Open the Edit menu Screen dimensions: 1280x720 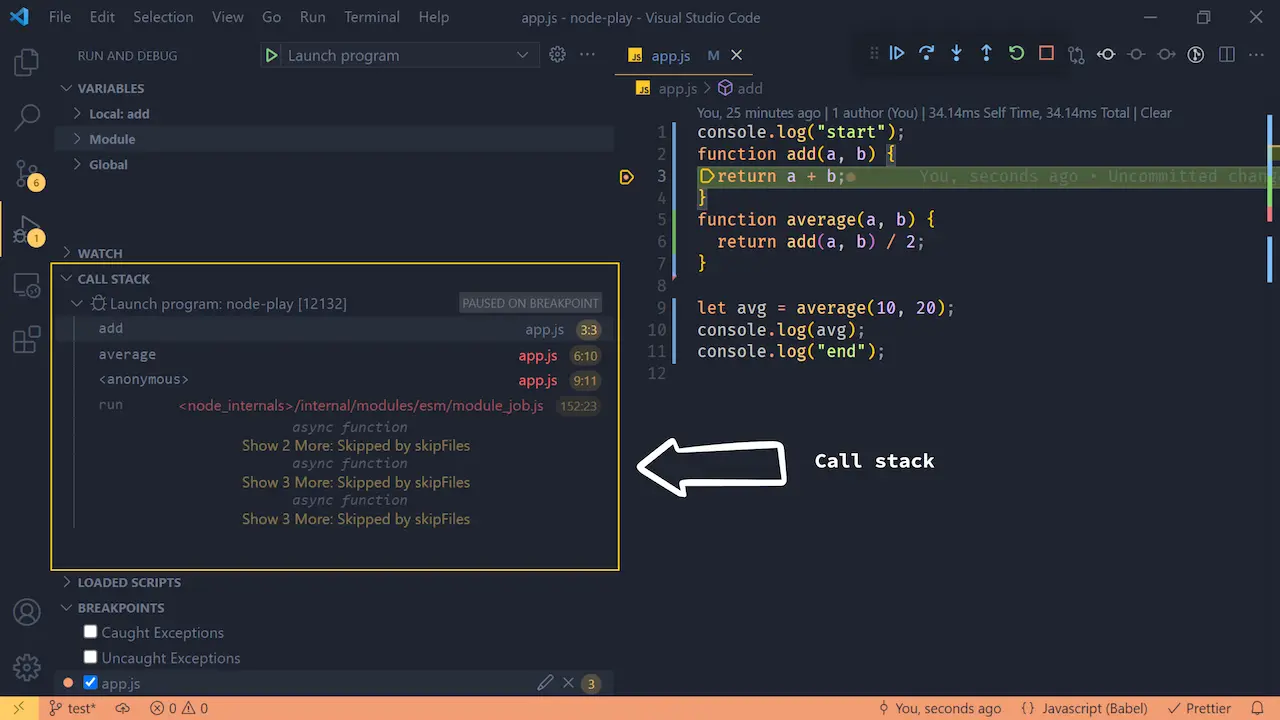point(102,17)
